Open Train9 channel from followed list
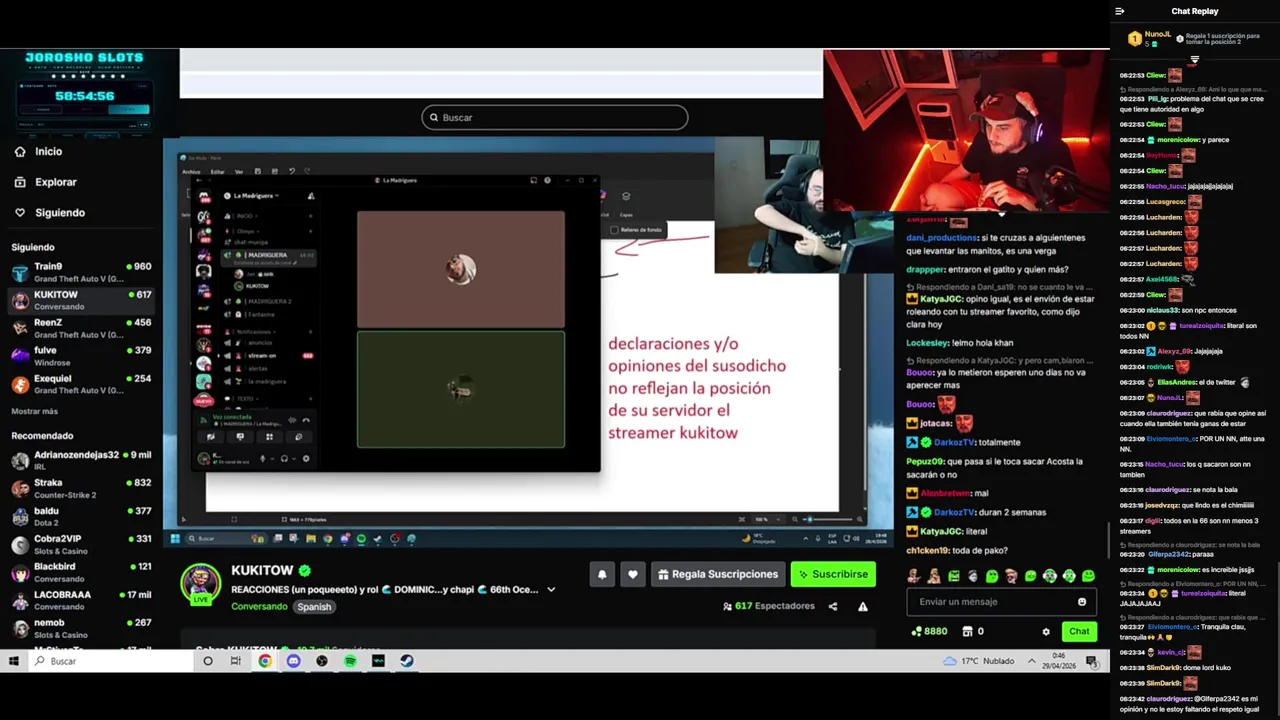1280x720 pixels. pyautogui.click(x=80, y=271)
